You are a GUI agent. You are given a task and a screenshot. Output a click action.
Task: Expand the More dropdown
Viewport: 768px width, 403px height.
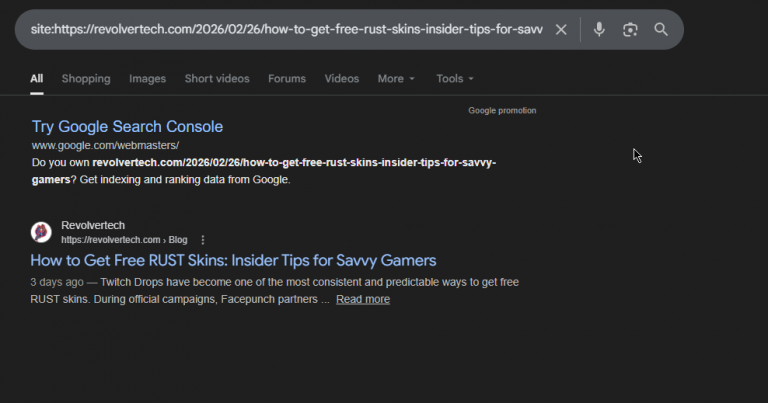pyautogui.click(x=396, y=79)
